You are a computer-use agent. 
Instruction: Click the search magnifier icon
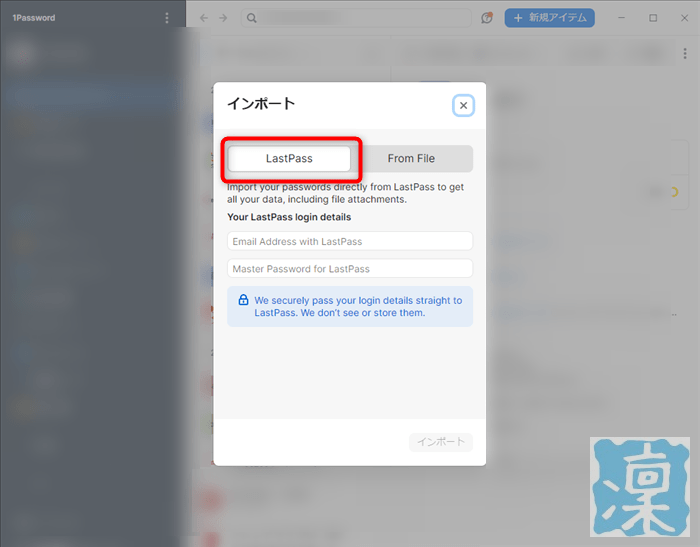coord(252,18)
